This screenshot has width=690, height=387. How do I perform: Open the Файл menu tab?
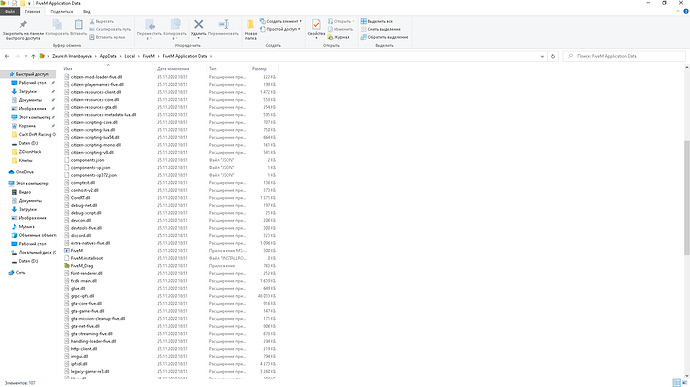[x=10, y=11]
